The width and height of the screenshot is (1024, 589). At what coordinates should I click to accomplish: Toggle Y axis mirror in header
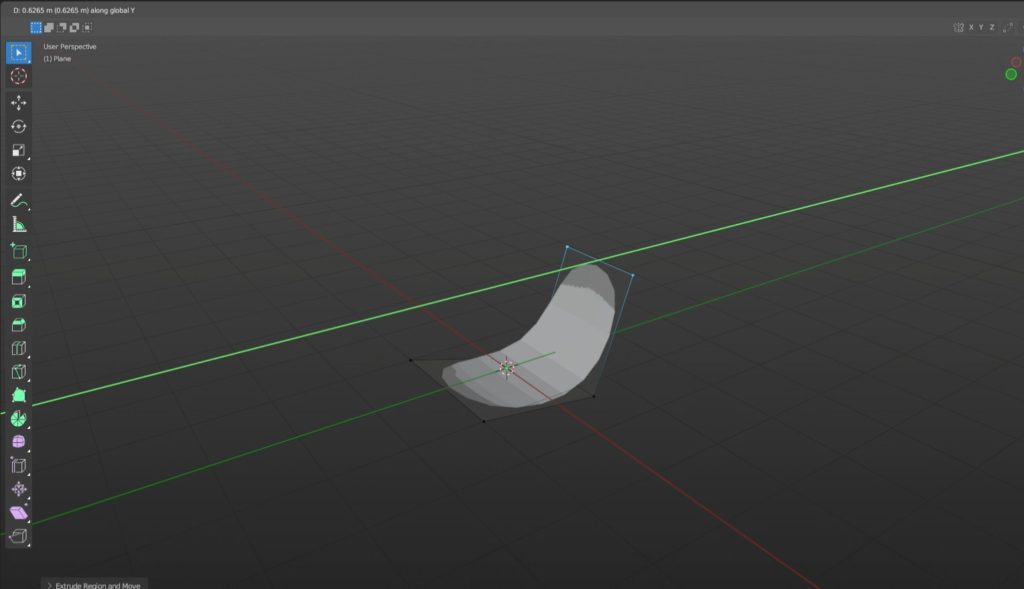click(981, 27)
